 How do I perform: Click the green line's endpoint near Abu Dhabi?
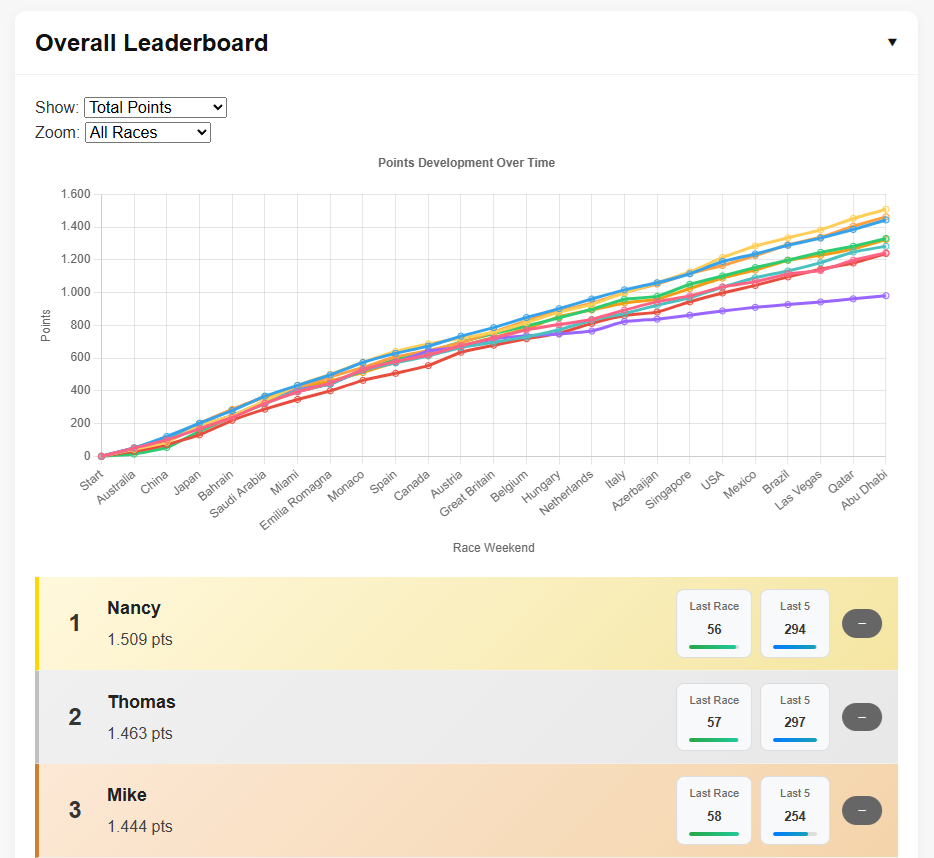pos(886,239)
